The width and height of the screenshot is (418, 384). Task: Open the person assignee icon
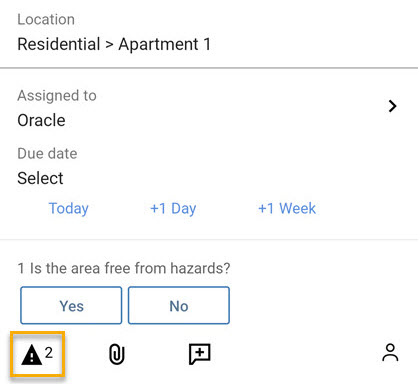point(390,353)
